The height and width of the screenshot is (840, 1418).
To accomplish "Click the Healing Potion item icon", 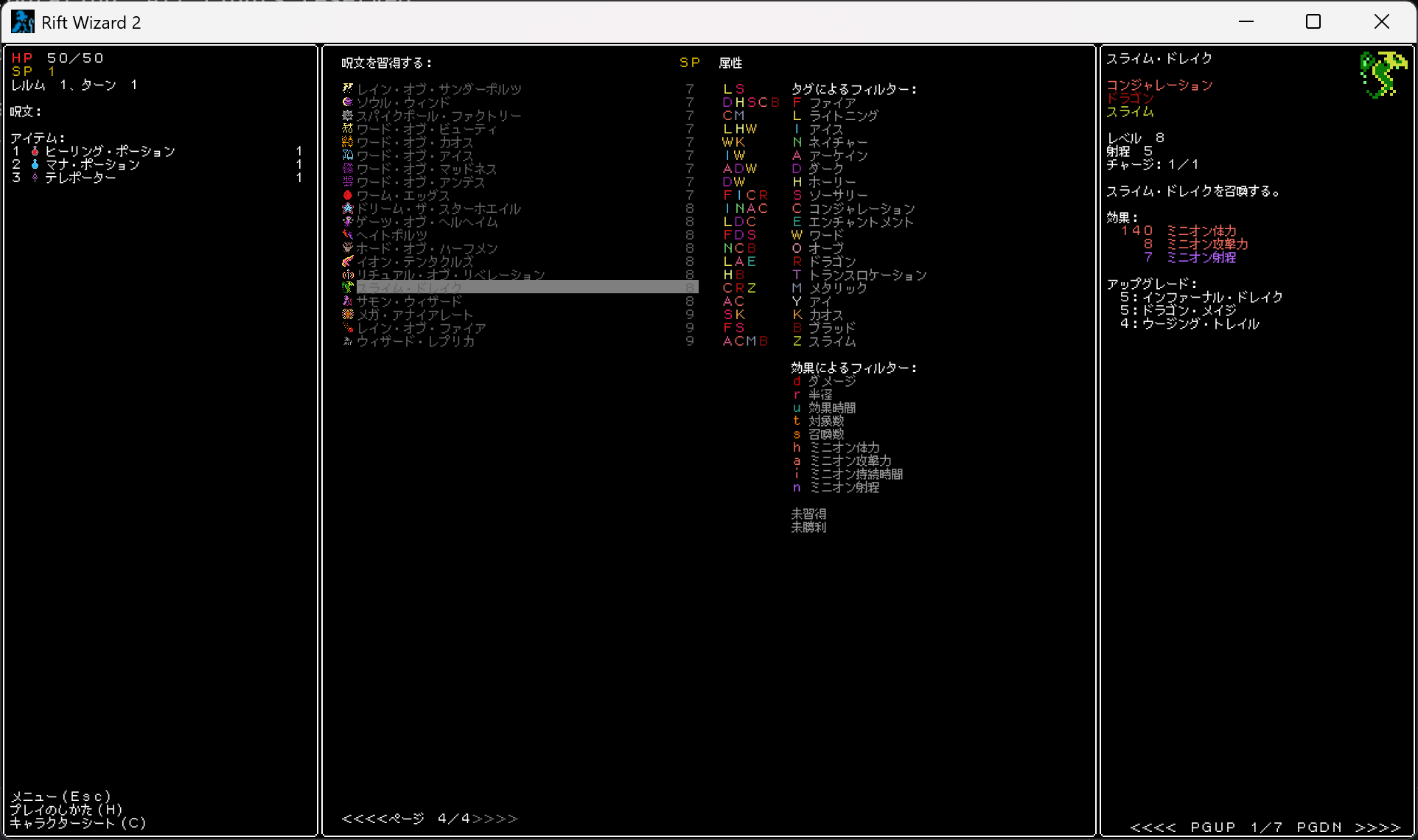I will click(x=35, y=151).
